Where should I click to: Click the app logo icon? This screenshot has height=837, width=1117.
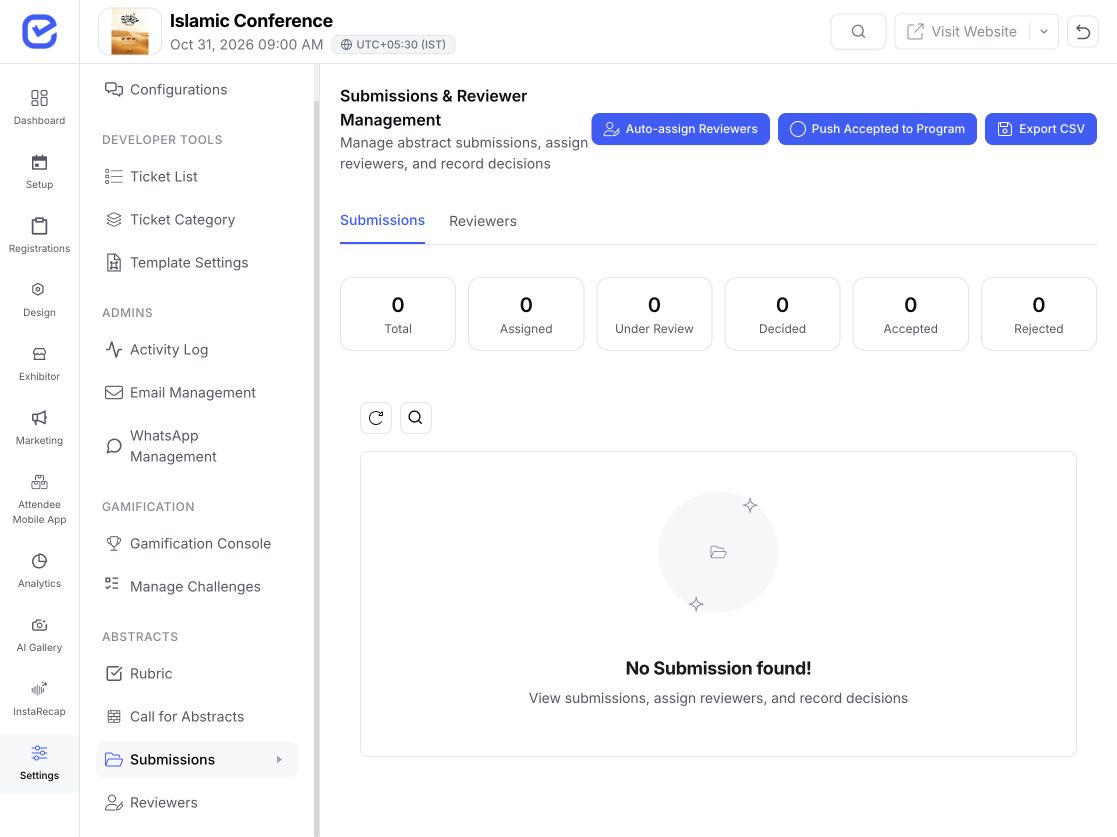39,31
